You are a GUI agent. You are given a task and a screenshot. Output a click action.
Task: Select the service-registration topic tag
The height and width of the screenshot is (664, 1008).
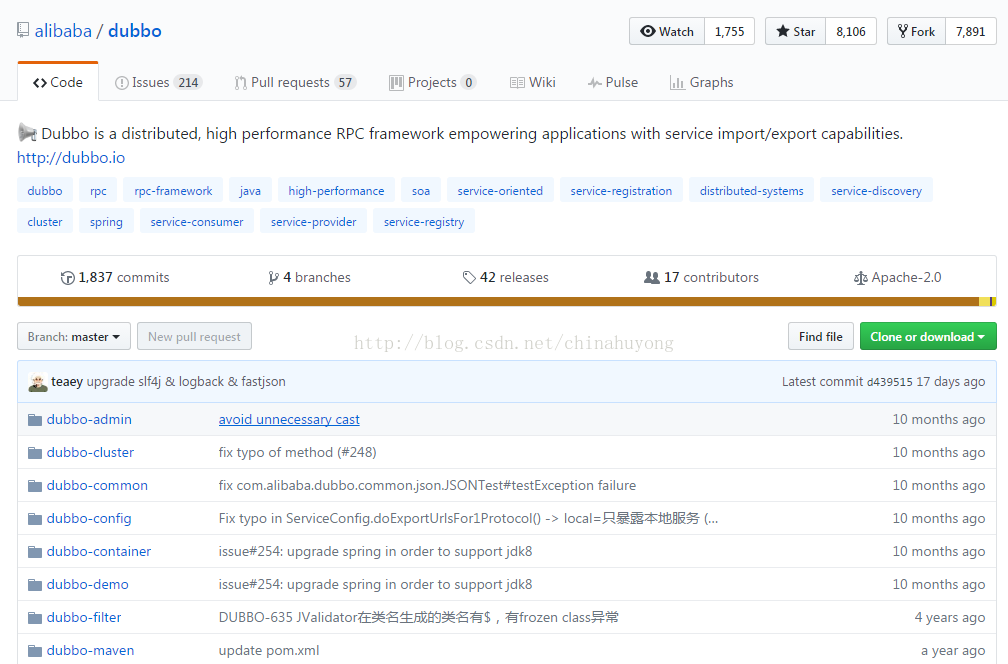click(621, 190)
